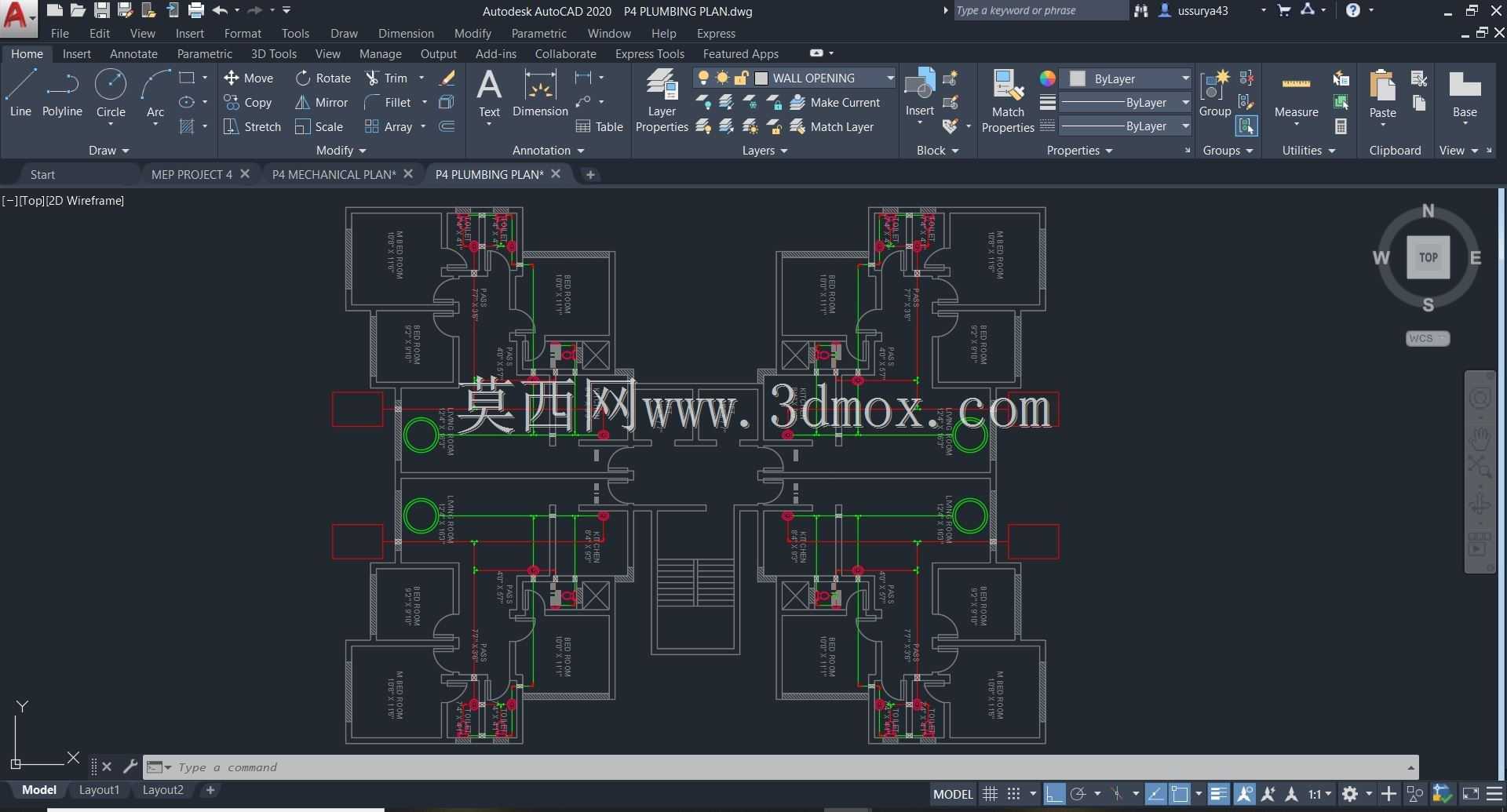Expand the Draw panel
1507x812 pixels.
coord(108,150)
